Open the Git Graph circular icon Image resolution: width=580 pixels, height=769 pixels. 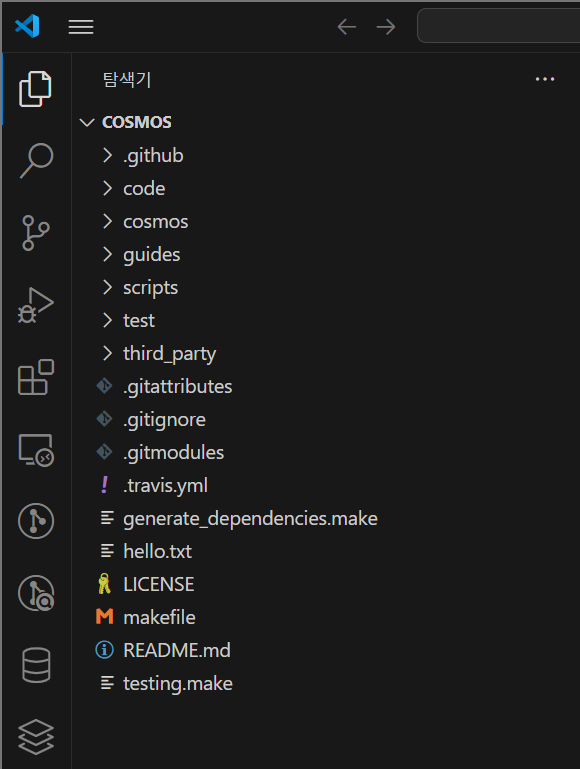click(36, 521)
